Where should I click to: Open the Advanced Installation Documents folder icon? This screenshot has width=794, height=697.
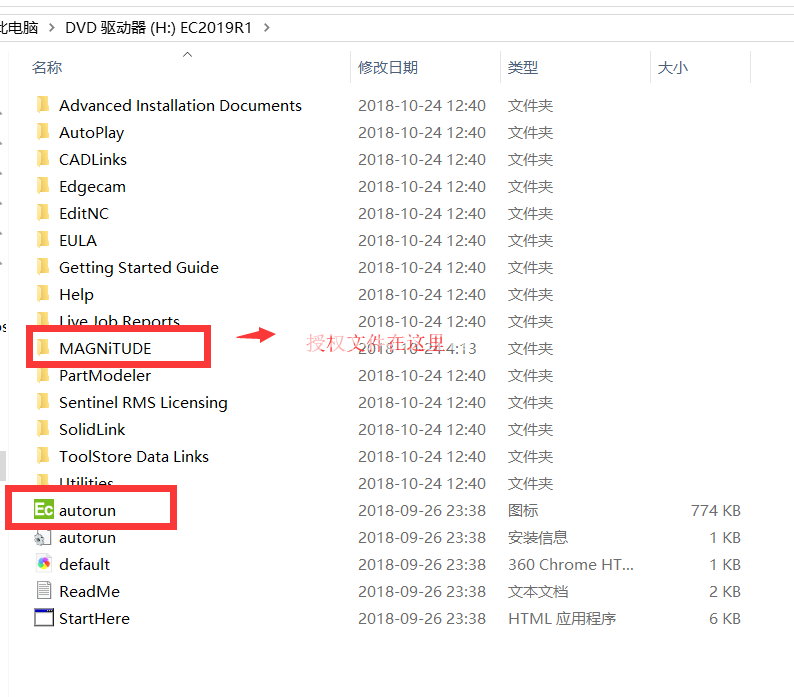coord(44,105)
